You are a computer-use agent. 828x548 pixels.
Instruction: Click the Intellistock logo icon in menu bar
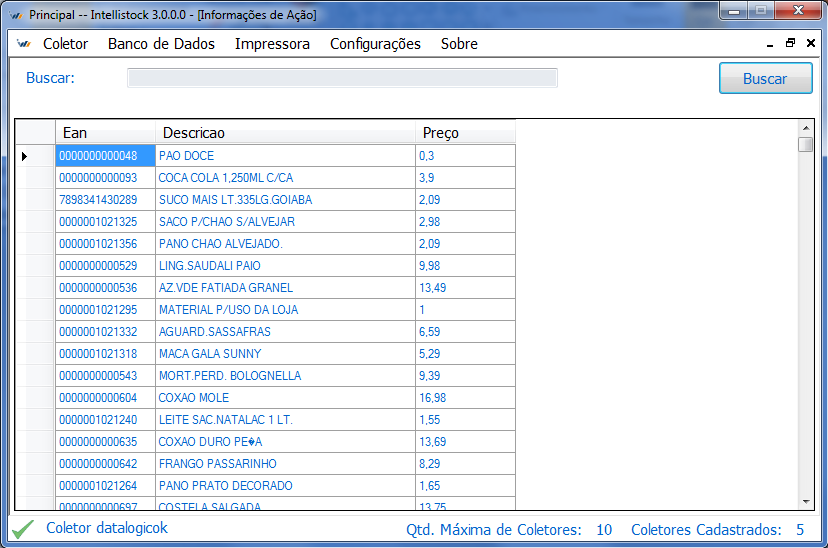coord(24,44)
